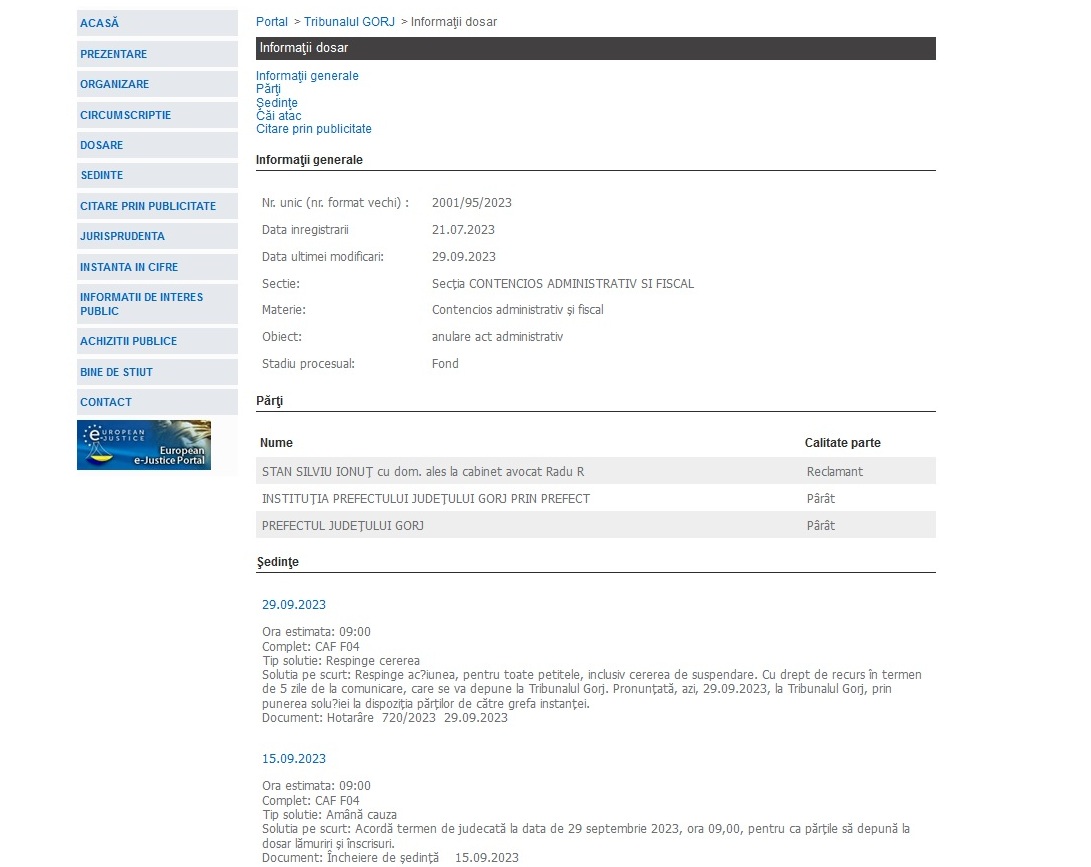Navigate to SEDINTE in the sidebar
The width and height of the screenshot is (1091, 867).
[x=102, y=175]
